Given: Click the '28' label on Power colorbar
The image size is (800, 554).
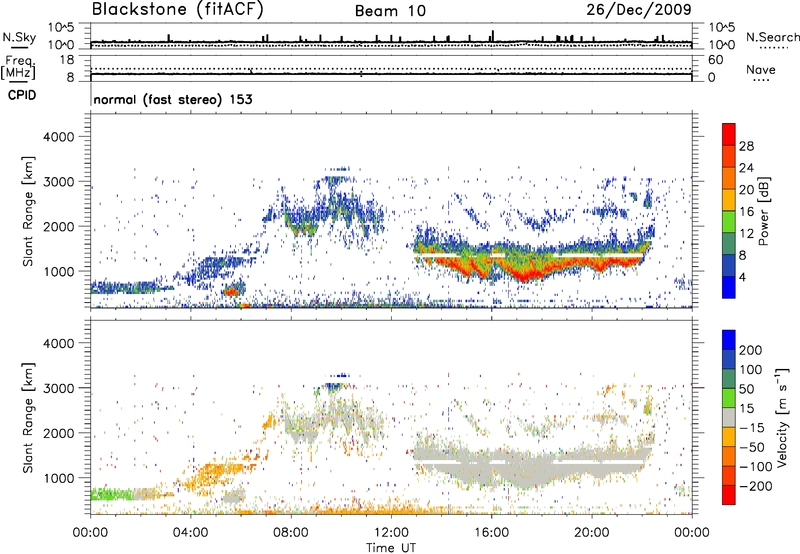Looking at the screenshot, I should pos(746,146).
